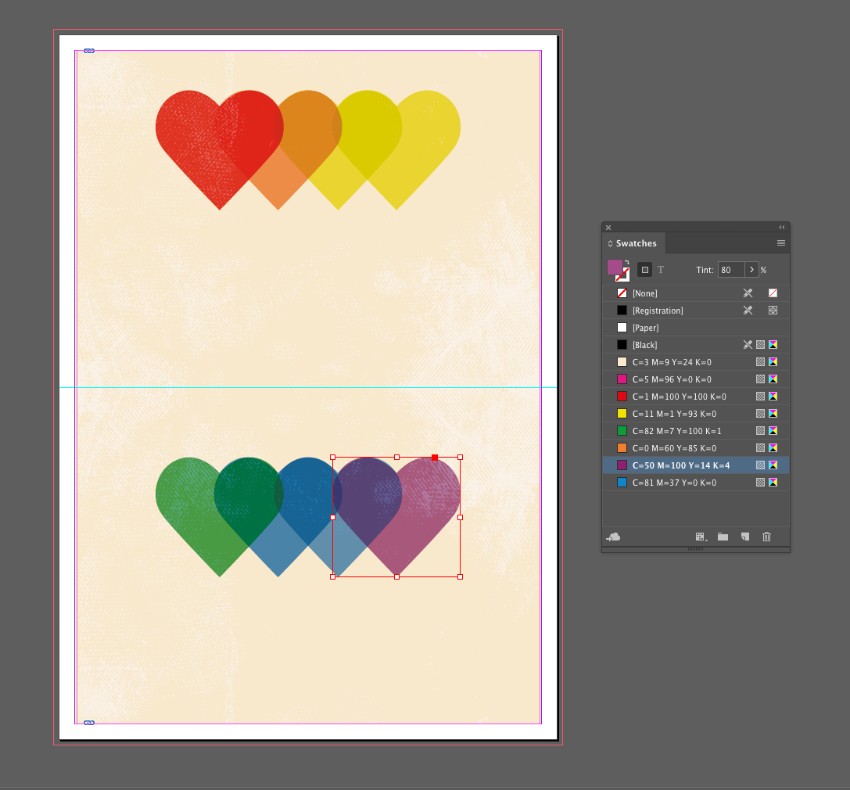Screen dimensions: 850x790
Task: Click the registration target icon beside [Registration]
Action: click(772, 309)
